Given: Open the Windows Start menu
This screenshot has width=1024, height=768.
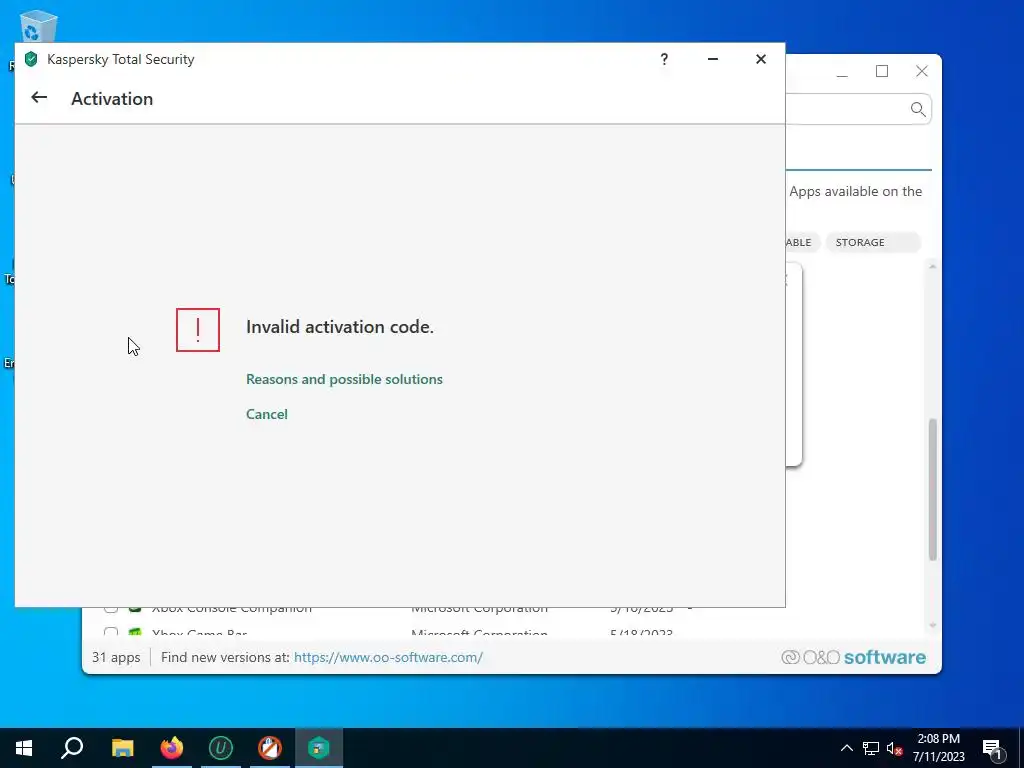Looking at the screenshot, I should click(x=24, y=748).
